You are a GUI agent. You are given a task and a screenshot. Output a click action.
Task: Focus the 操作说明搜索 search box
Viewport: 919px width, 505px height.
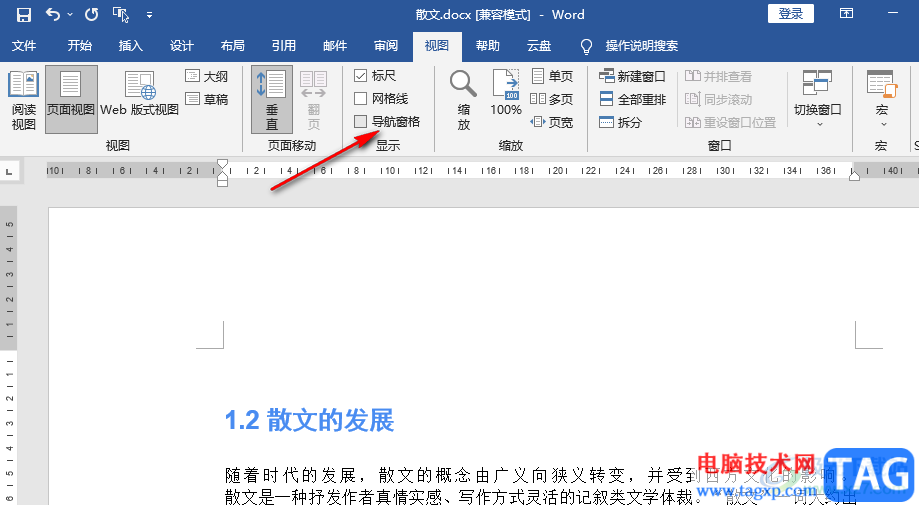point(642,46)
